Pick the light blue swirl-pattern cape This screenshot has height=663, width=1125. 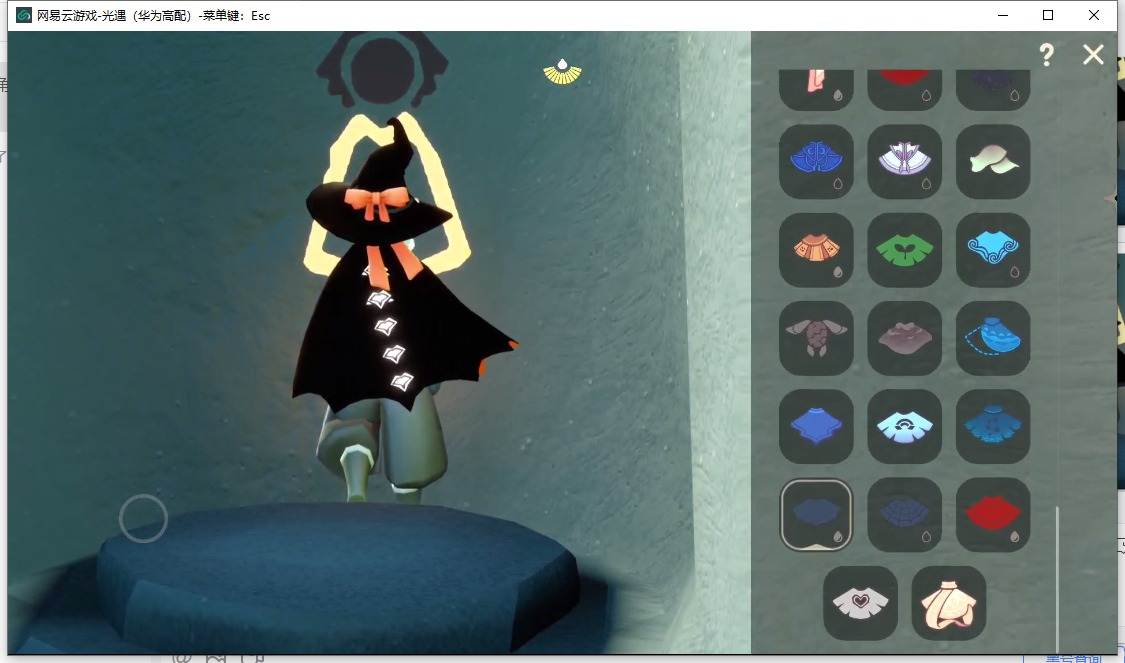993,250
